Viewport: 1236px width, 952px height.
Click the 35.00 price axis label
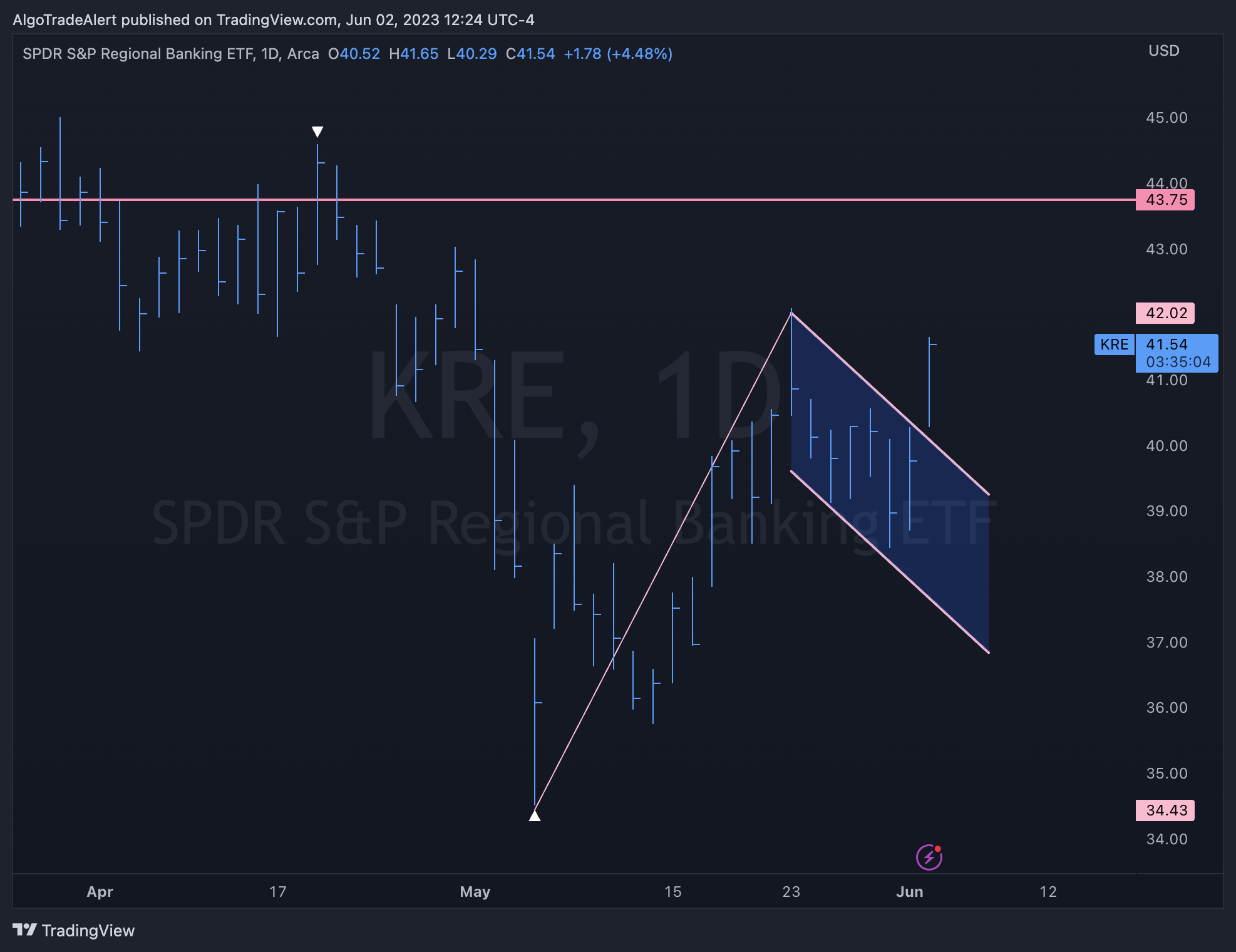pos(1166,773)
